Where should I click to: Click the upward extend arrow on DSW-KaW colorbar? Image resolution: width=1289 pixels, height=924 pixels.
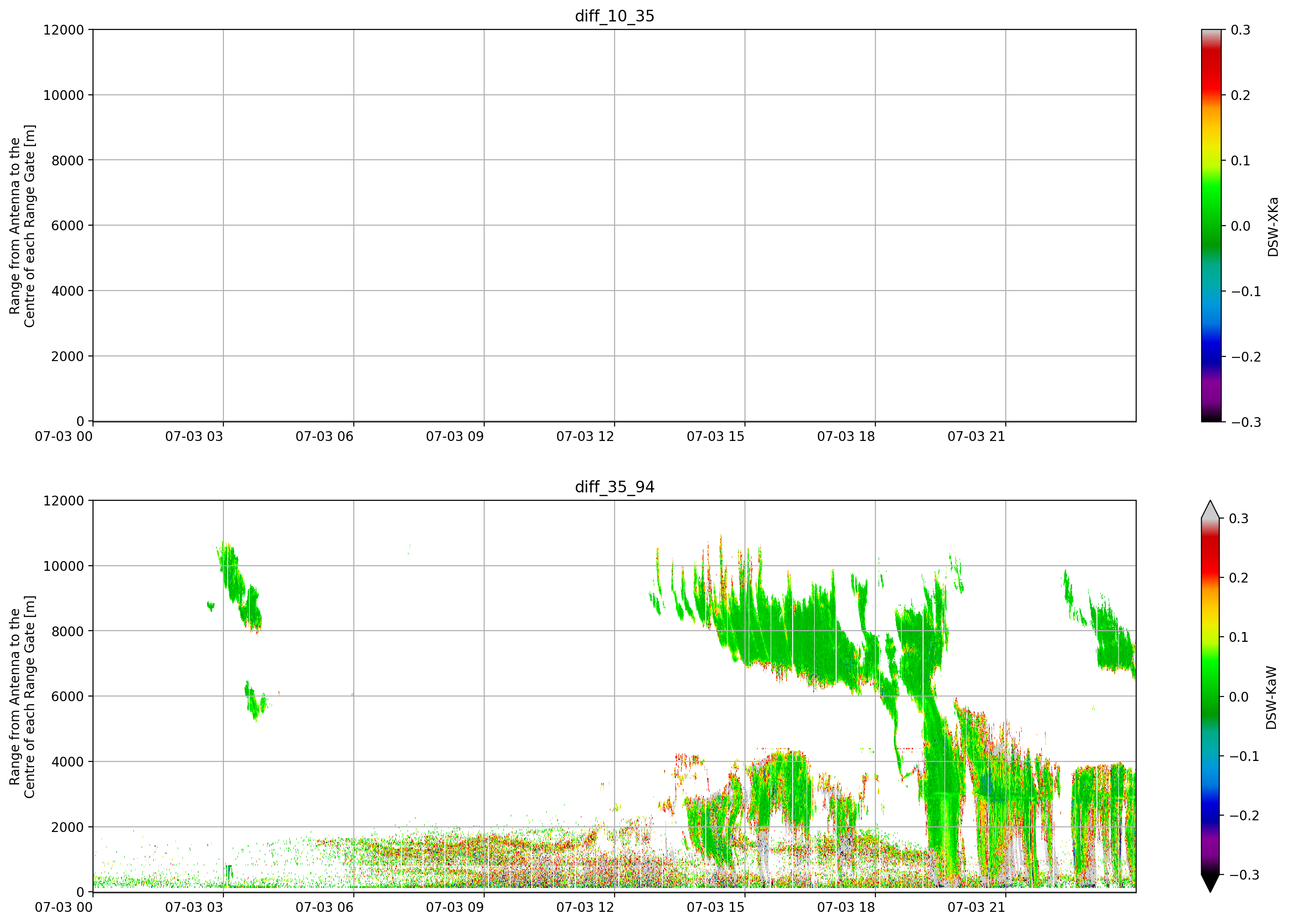click(x=1210, y=510)
